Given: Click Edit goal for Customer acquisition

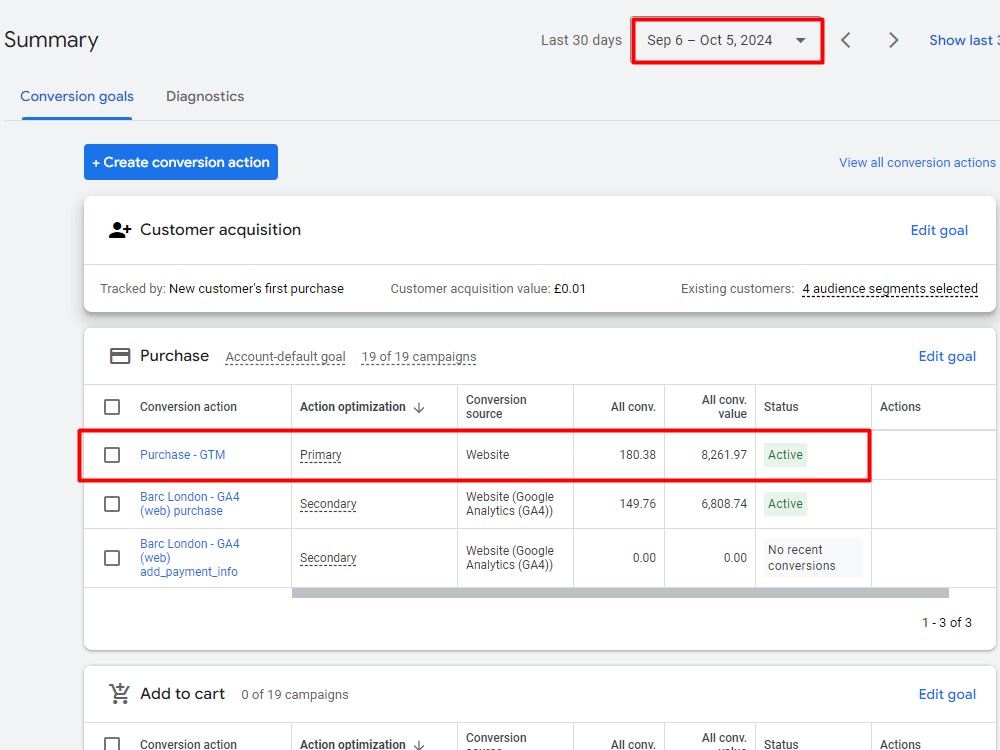Looking at the screenshot, I should tap(939, 230).
